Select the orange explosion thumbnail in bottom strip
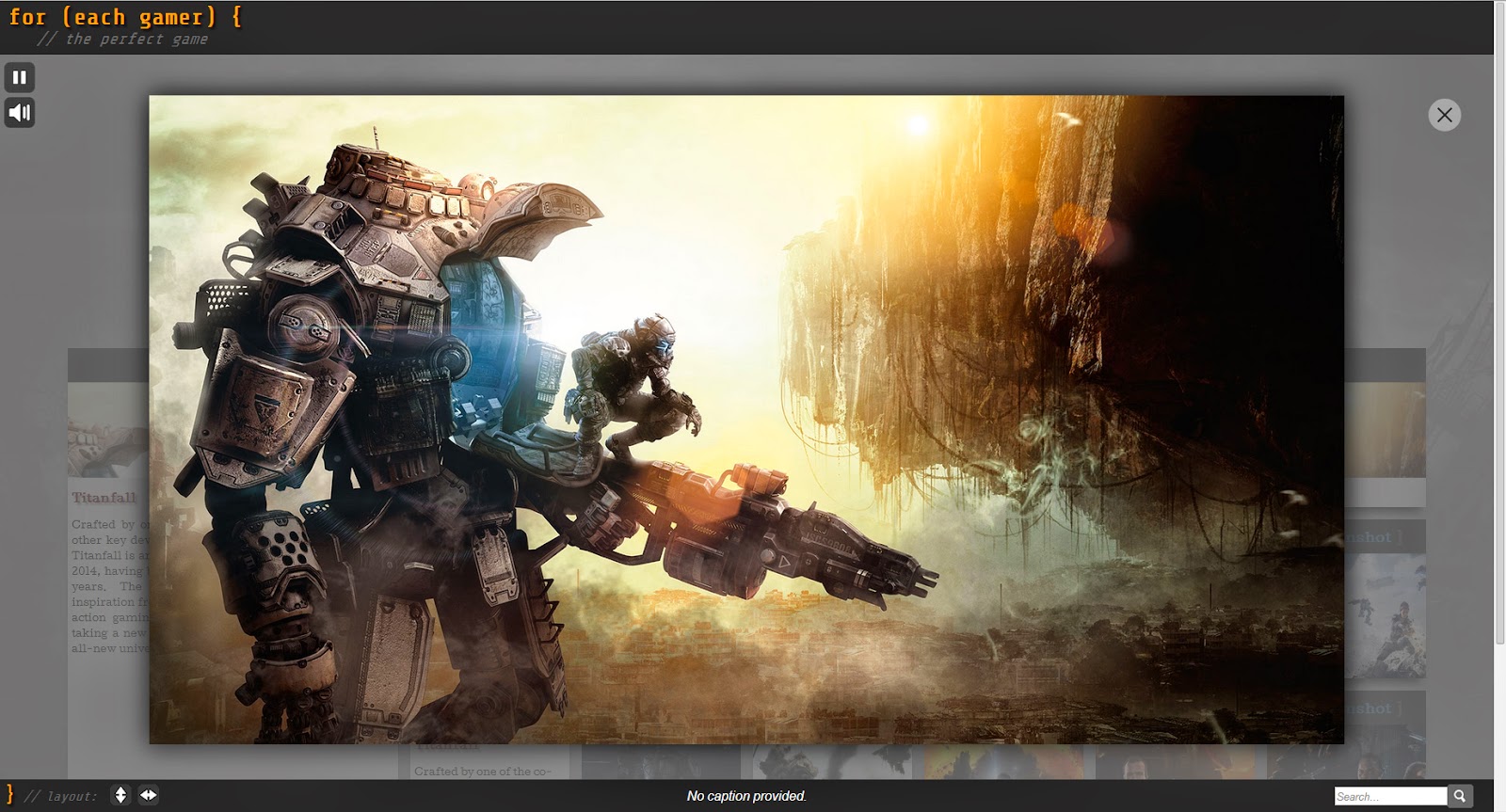Image resolution: width=1506 pixels, height=812 pixels. pos(1002,762)
